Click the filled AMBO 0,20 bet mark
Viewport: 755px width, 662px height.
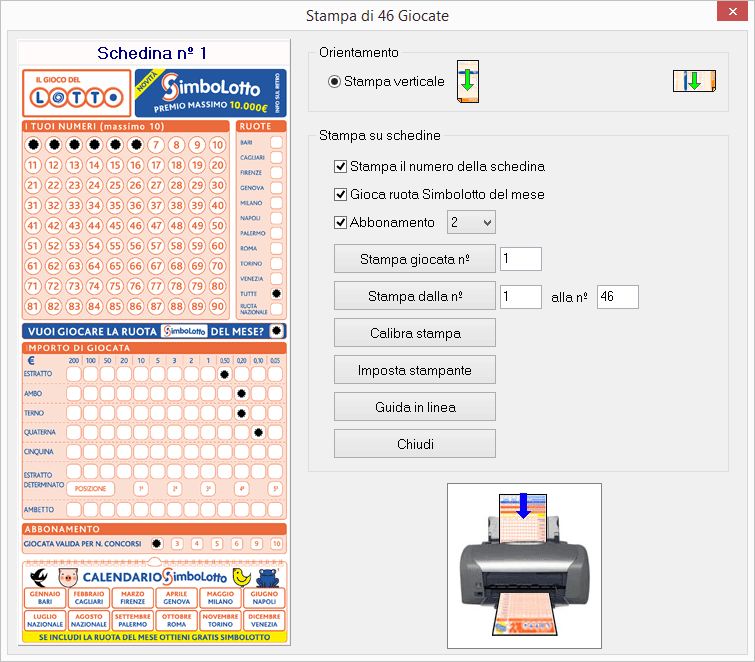242,393
